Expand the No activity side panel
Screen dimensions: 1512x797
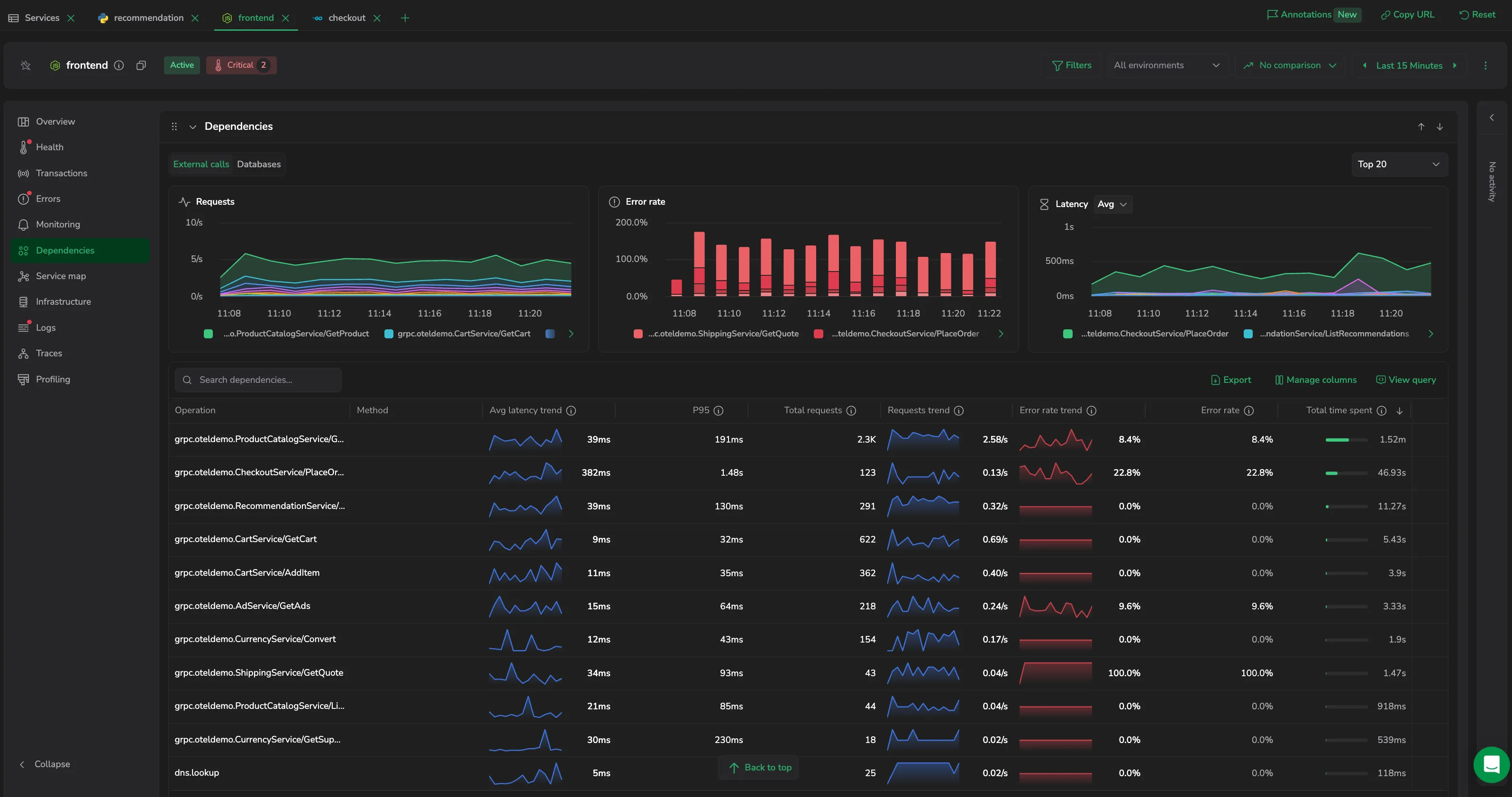click(x=1492, y=118)
